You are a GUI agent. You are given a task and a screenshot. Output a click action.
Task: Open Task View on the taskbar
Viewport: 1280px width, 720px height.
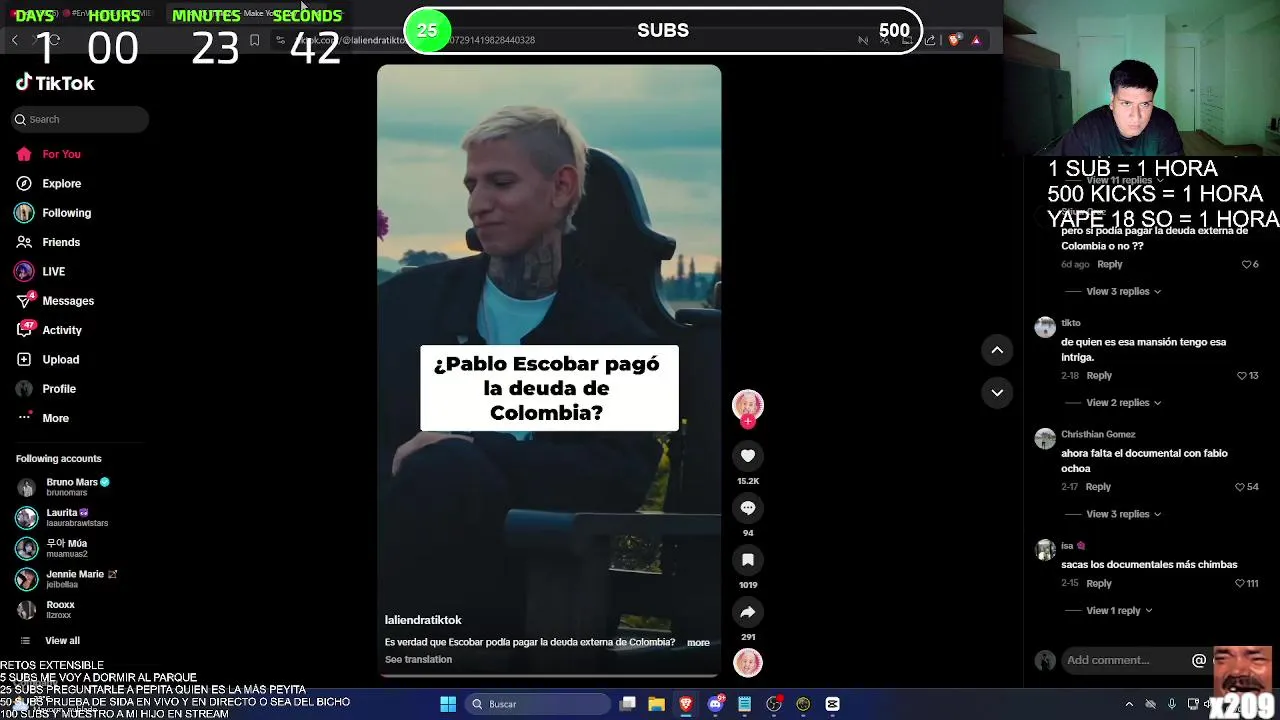click(x=628, y=704)
